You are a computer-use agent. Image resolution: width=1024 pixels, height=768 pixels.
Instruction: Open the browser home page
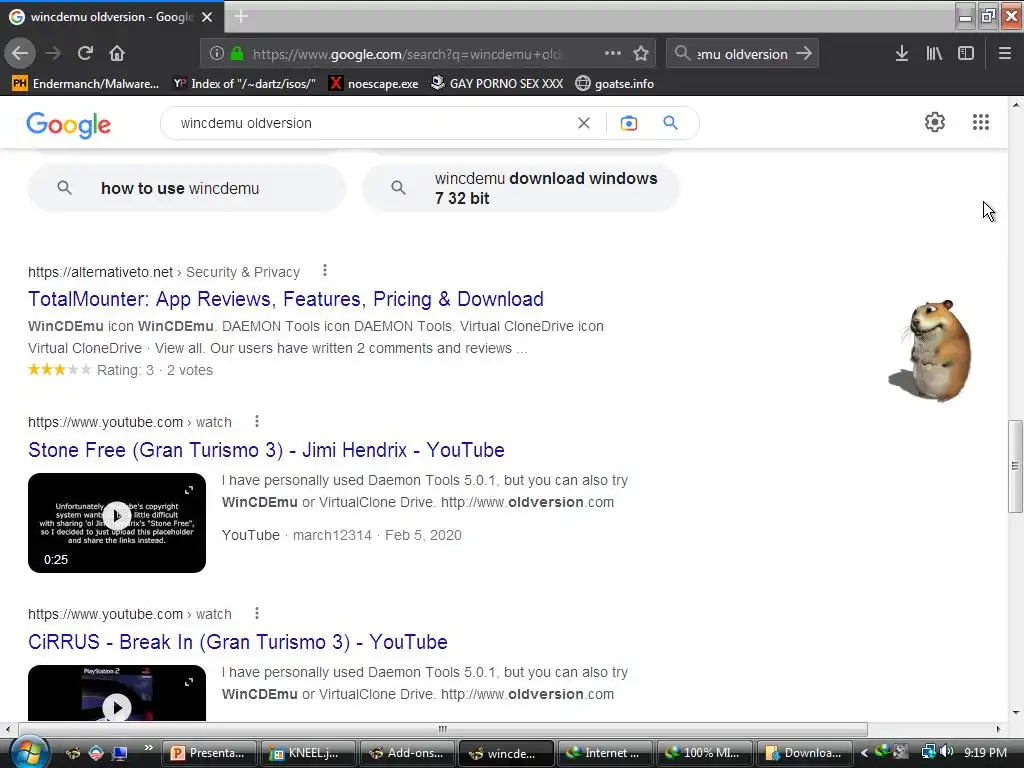tap(117, 53)
